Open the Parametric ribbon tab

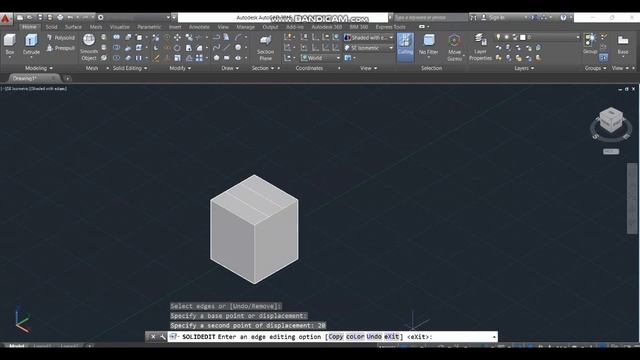(149, 27)
